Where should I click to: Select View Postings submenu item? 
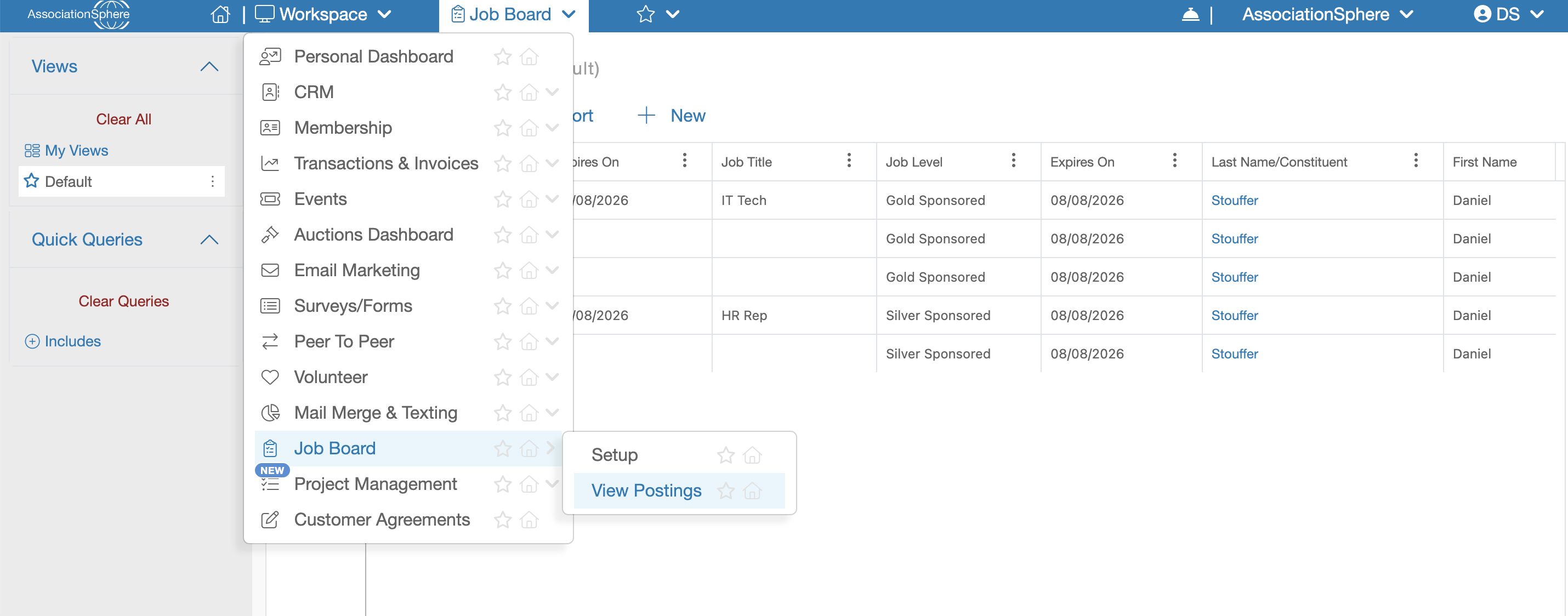[x=646, y=490]
